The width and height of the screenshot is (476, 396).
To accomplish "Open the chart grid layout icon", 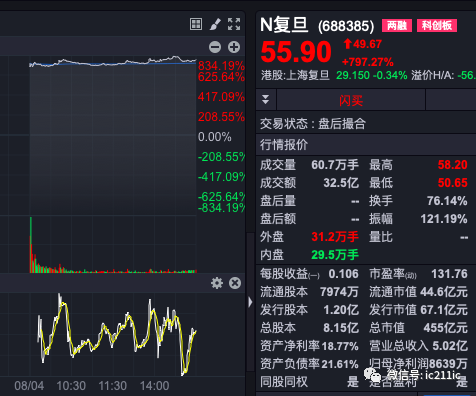I will (x=196, y=24).
